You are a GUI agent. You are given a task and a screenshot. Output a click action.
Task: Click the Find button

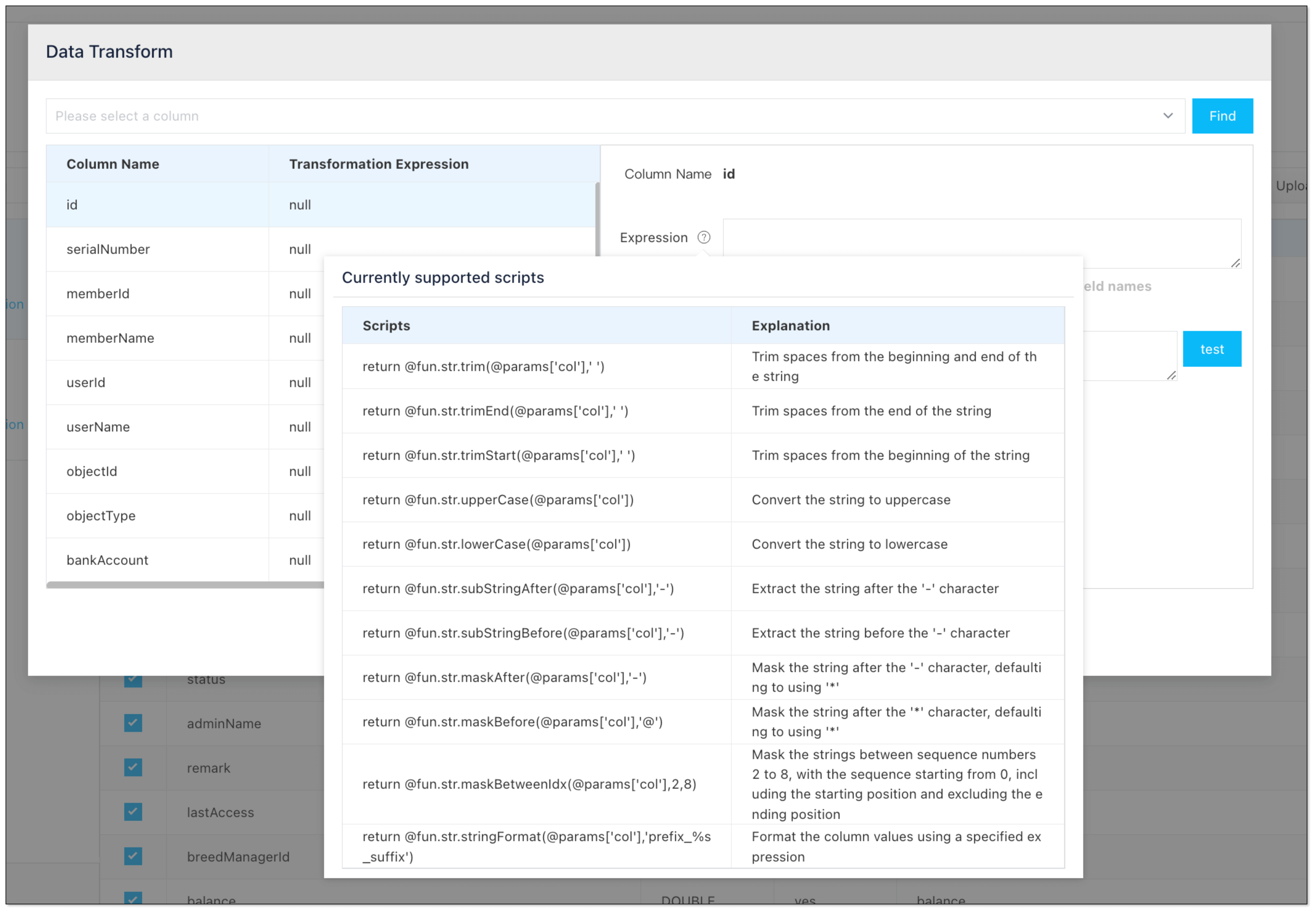coord(1222,116)
